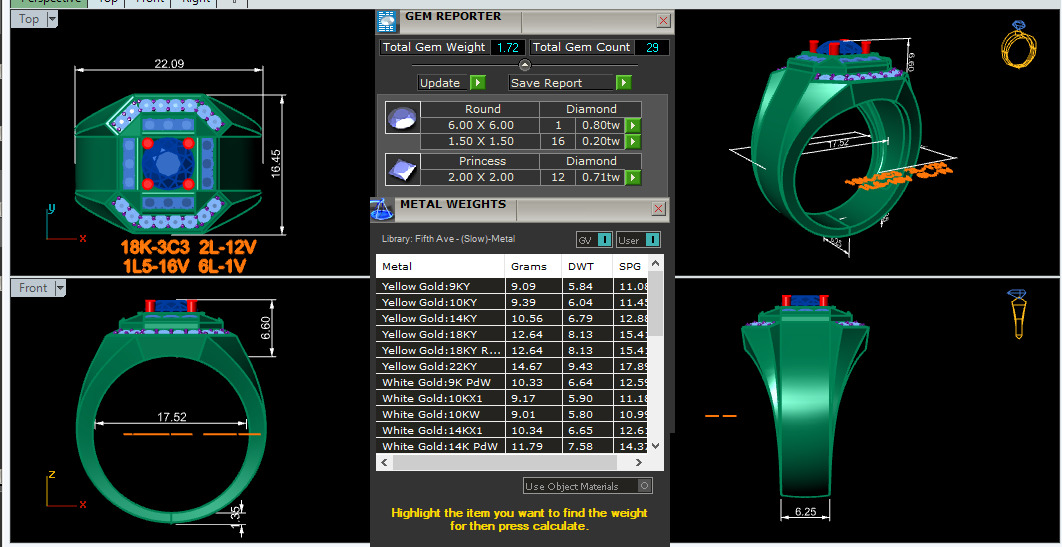This screenshot has height=547, width=1062.
Task: Click green arrow for 2.00 X 2.00 row
Action: click(633, 177)
